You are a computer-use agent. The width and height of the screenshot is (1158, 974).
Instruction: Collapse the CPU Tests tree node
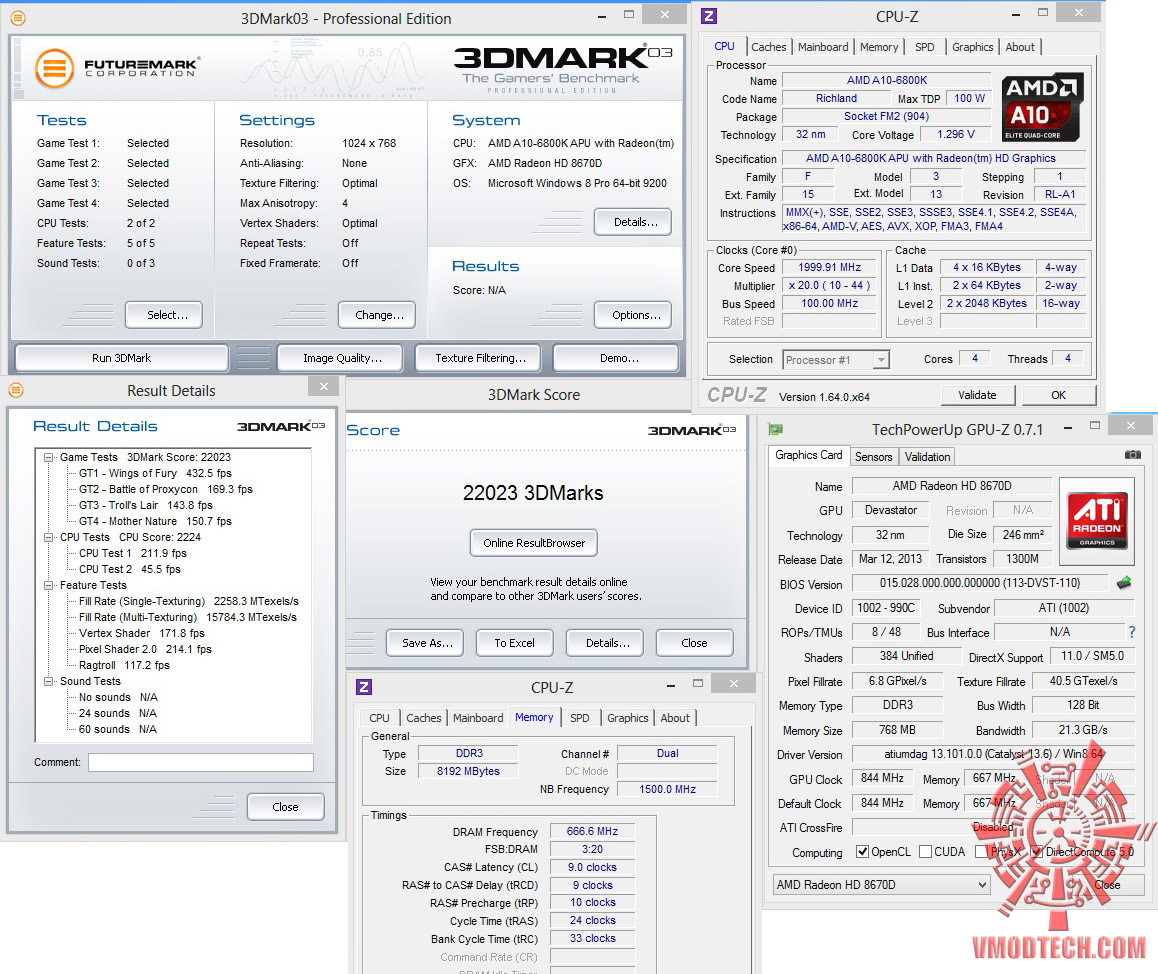[49, 537]
